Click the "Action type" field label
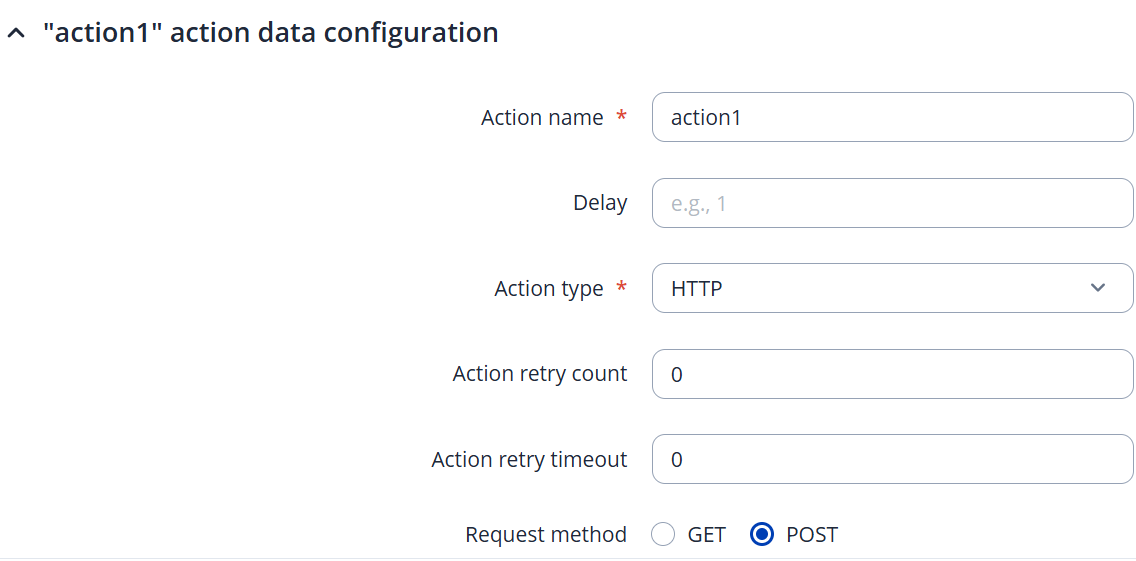The image size is (1136, 561). pyautogui.click(x=549, y=289)
